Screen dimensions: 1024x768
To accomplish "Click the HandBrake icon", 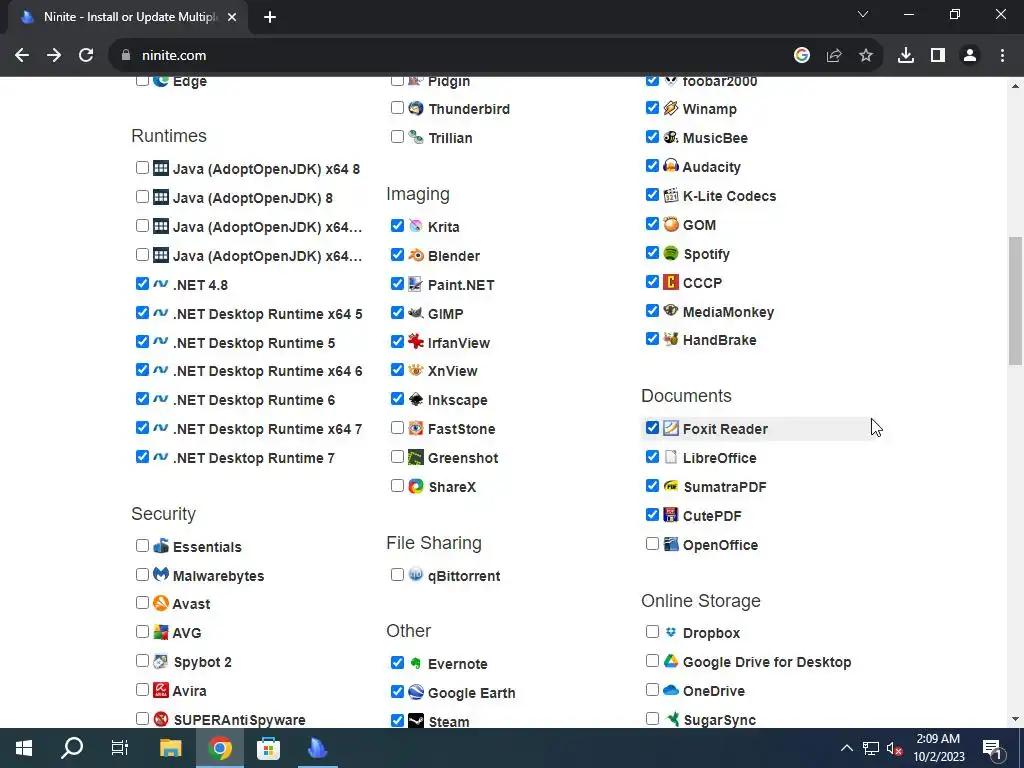I will point(671,340).
